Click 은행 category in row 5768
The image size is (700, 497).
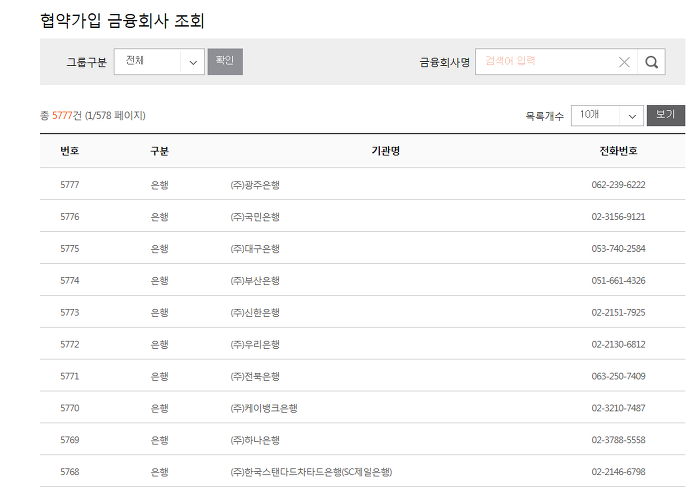tap(159, 472)
